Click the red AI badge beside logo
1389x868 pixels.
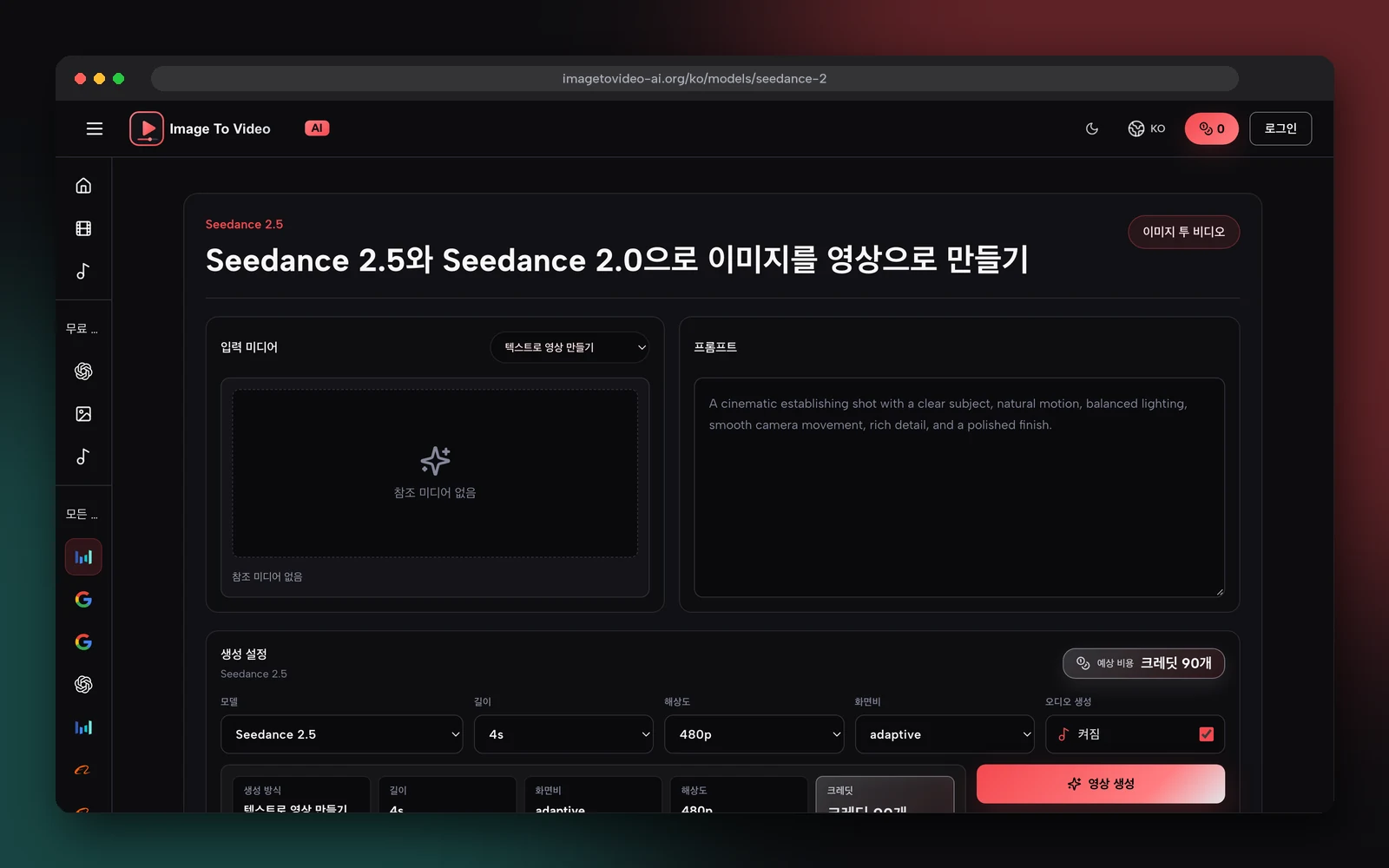[x=317, y=128]
